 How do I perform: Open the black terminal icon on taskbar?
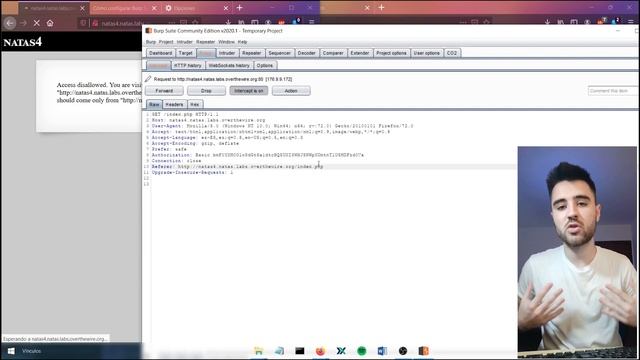point(300,351)
